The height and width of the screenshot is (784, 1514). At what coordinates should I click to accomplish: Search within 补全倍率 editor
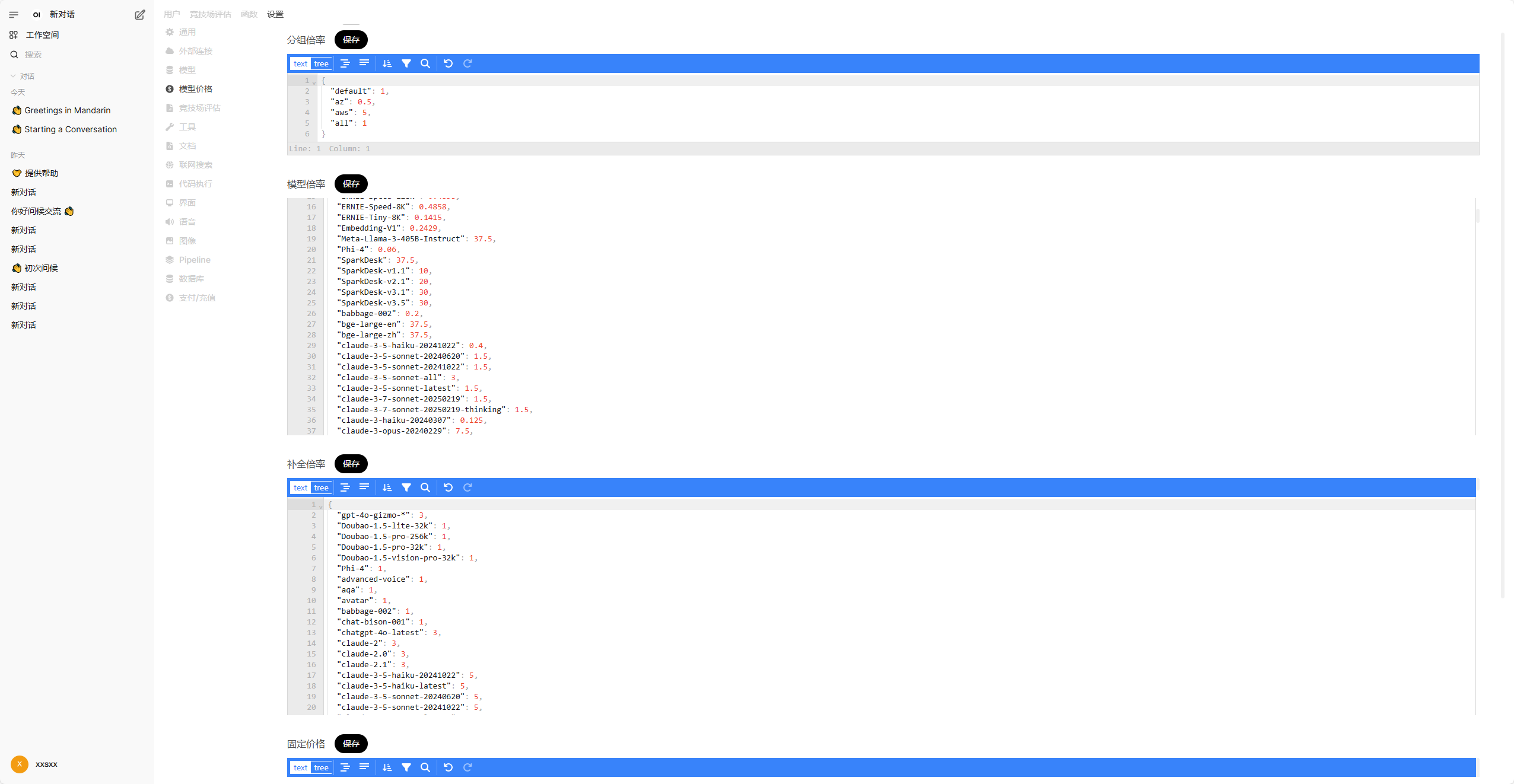point(425,487)
